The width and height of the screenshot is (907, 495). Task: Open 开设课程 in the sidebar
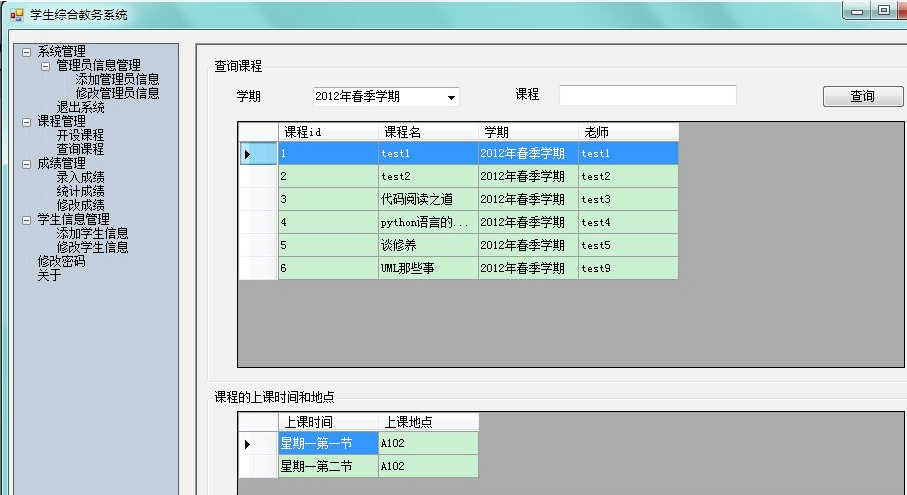pos(80,135)
